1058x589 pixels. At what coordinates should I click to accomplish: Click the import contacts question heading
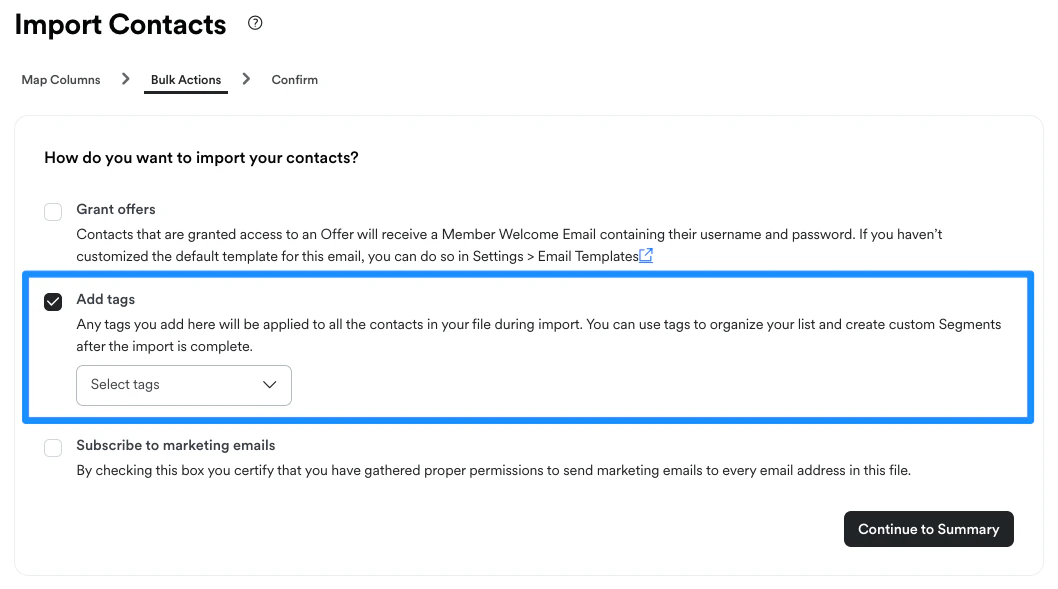(201, 158)
